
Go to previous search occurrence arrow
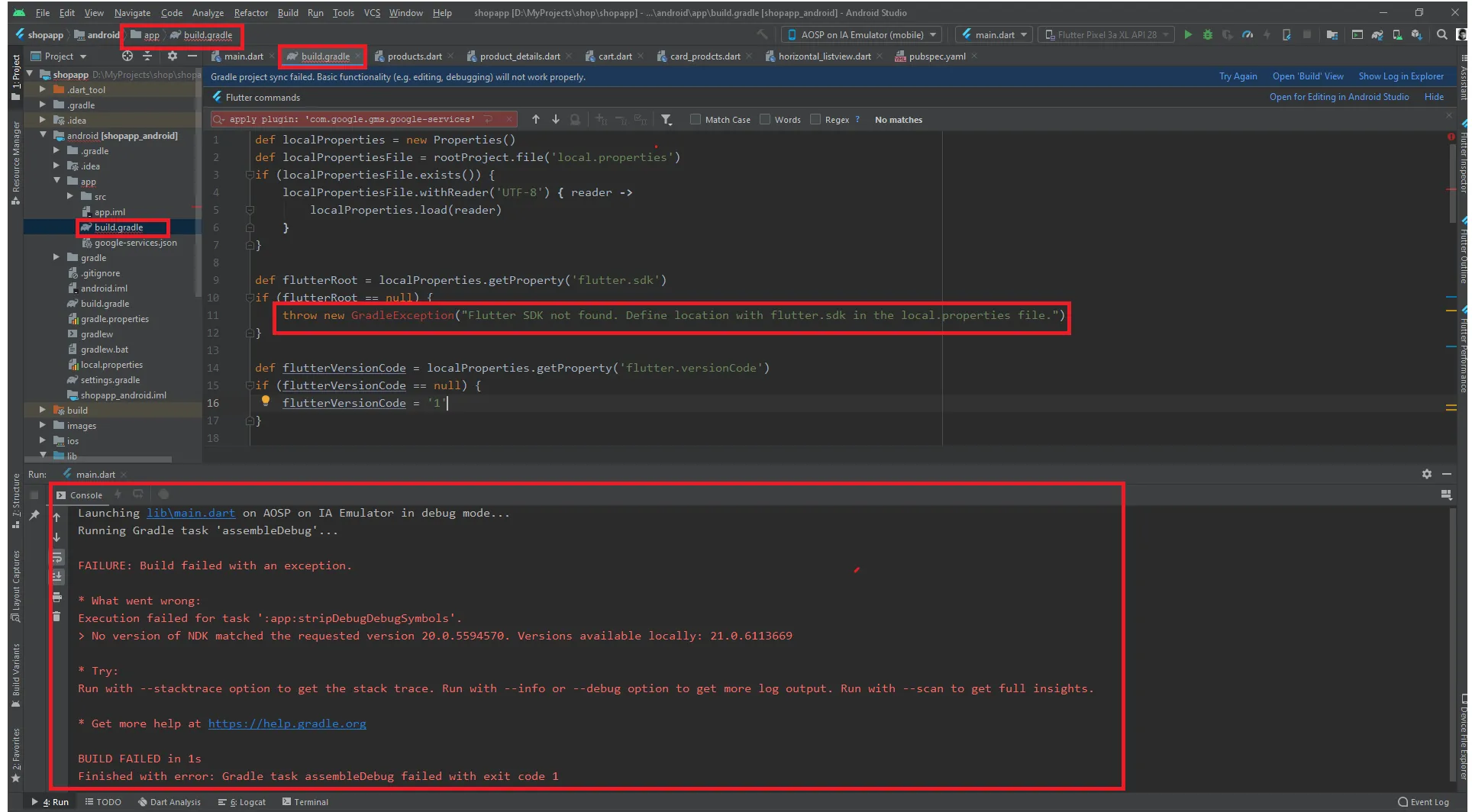click(536, 119)
